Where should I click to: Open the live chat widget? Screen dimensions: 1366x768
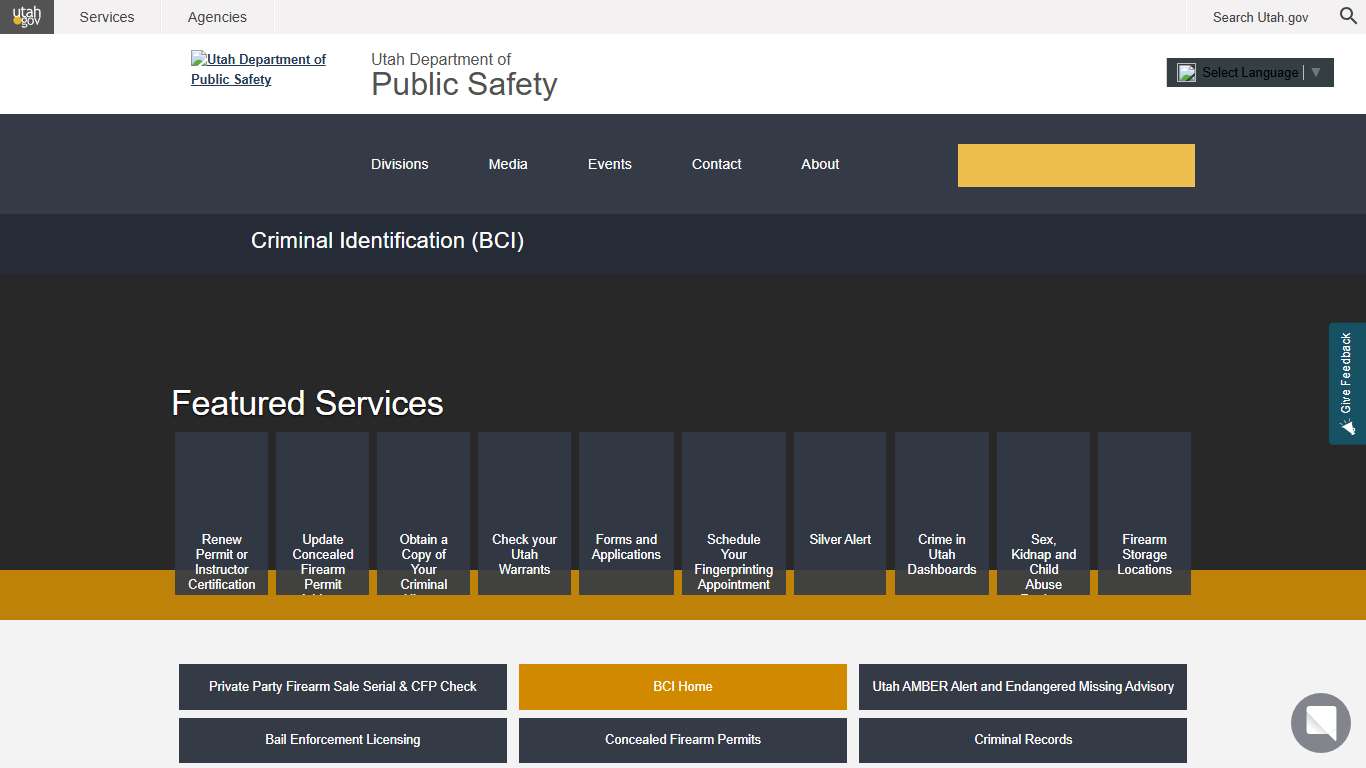click(1320, 723)
